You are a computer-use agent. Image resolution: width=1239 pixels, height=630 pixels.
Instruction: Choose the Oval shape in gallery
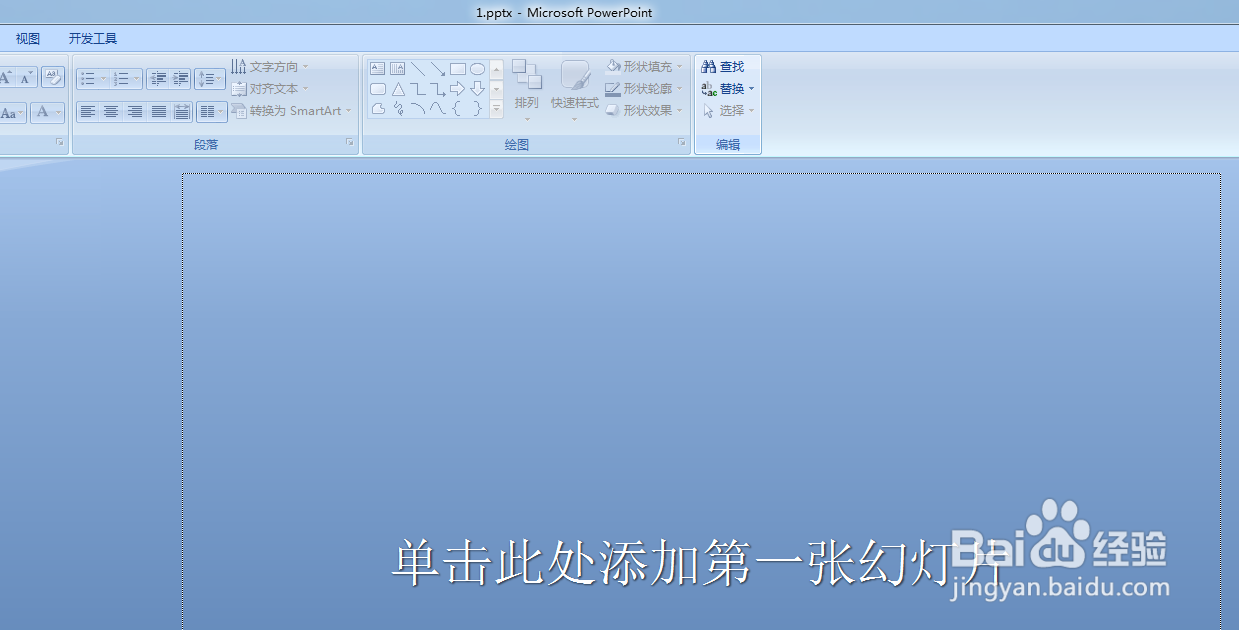pos(478,69)
